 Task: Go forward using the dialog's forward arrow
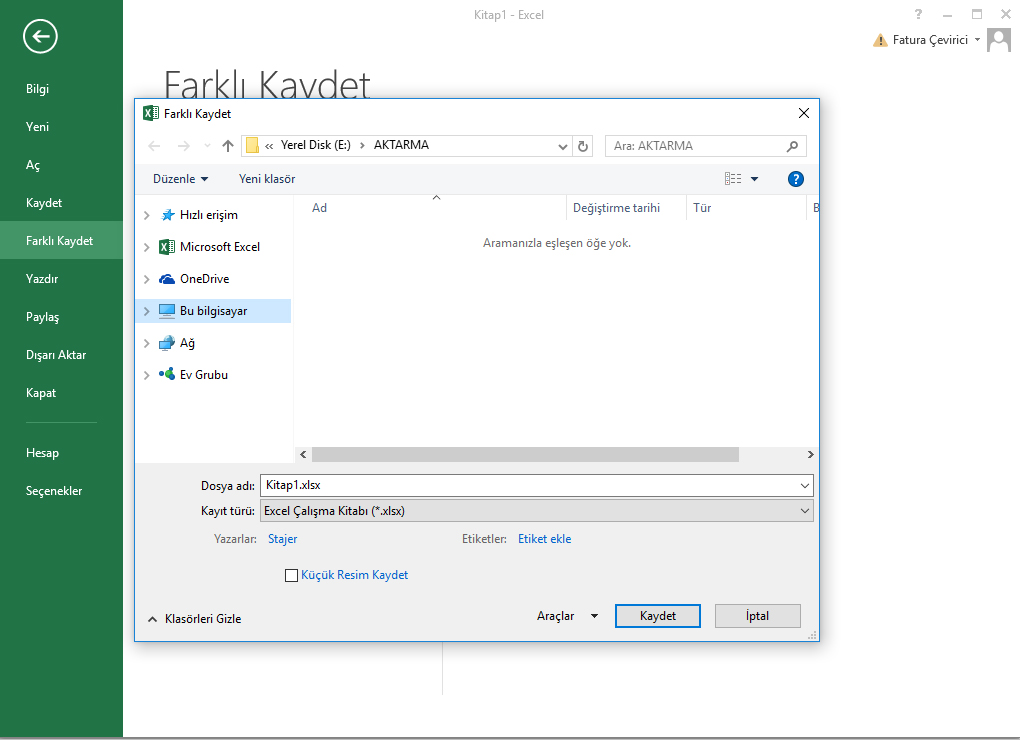(184, 146)
